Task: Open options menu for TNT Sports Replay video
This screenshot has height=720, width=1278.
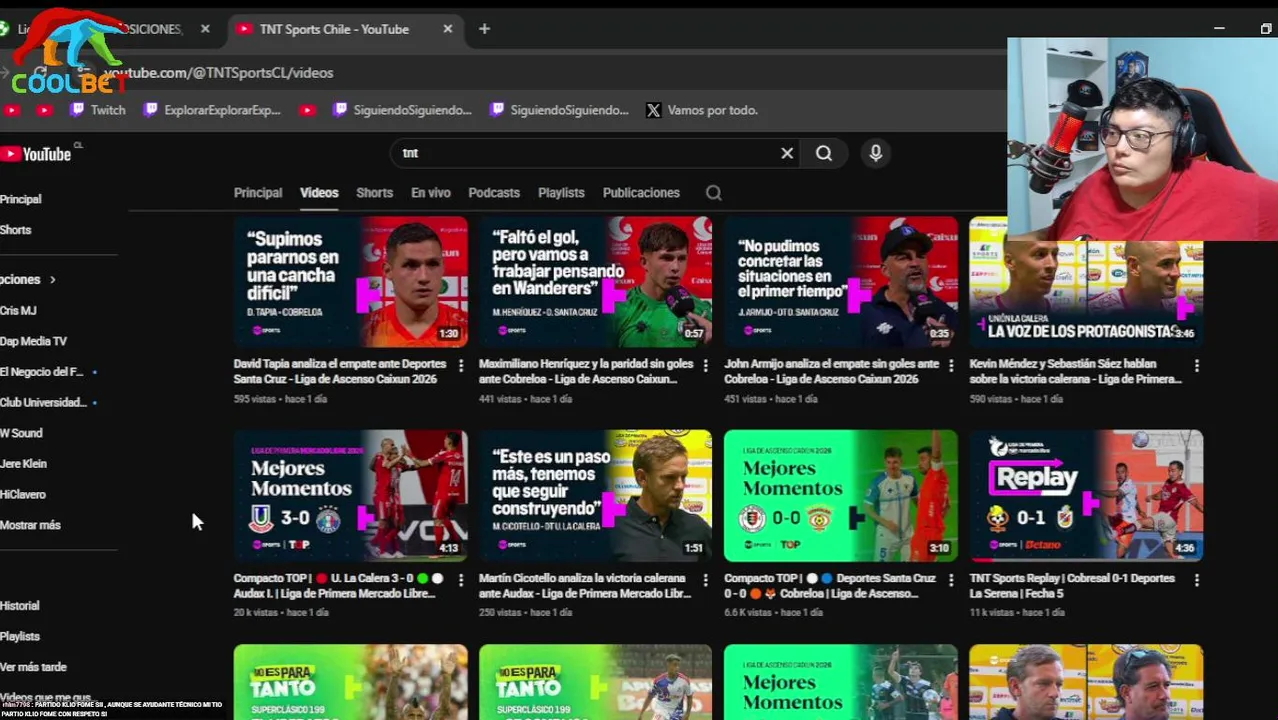Action: [1197, 580]
